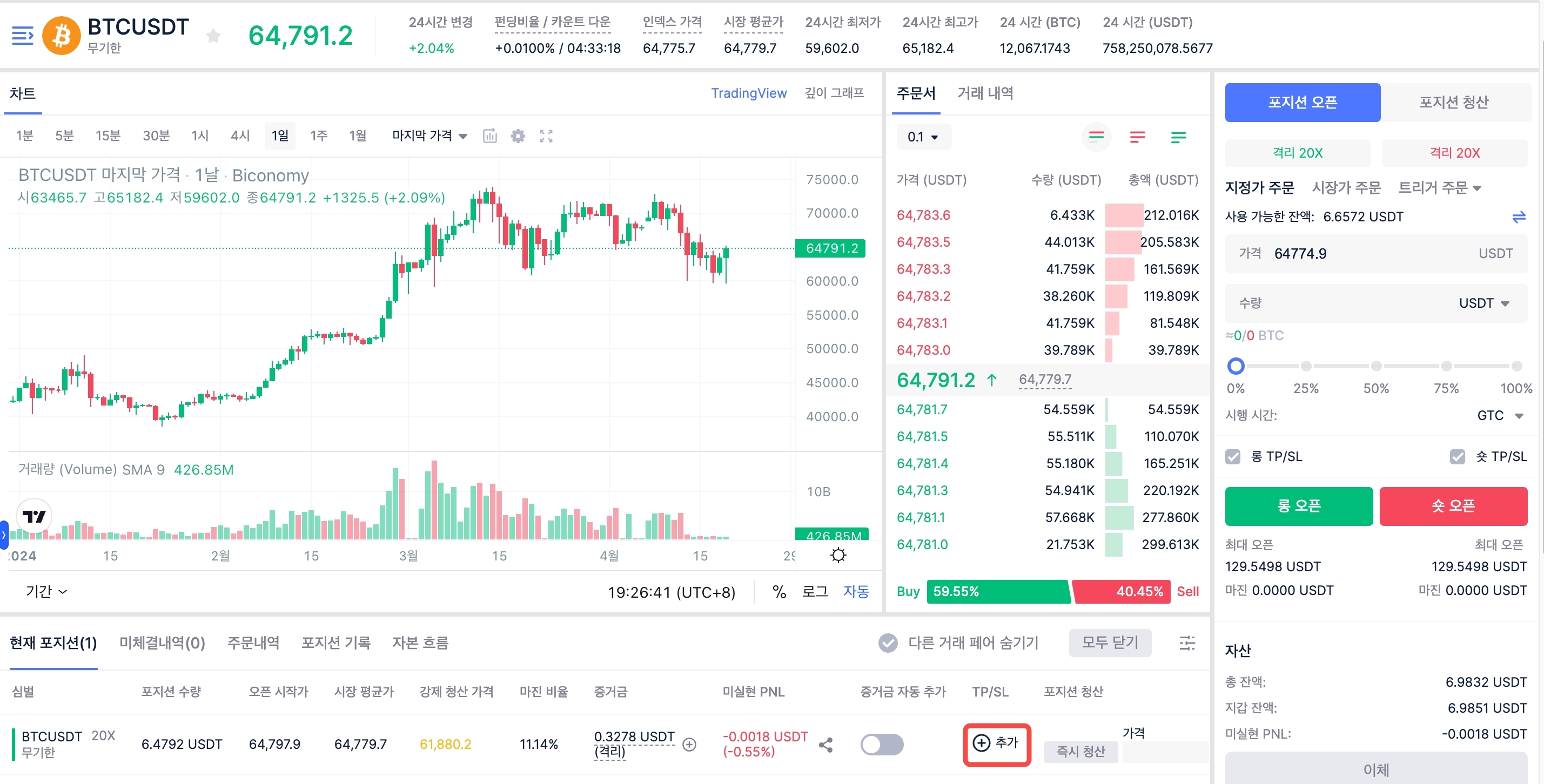Click the green 롱 오픈 button
Screen dimensions: 1544x784
pos(1298,506)
